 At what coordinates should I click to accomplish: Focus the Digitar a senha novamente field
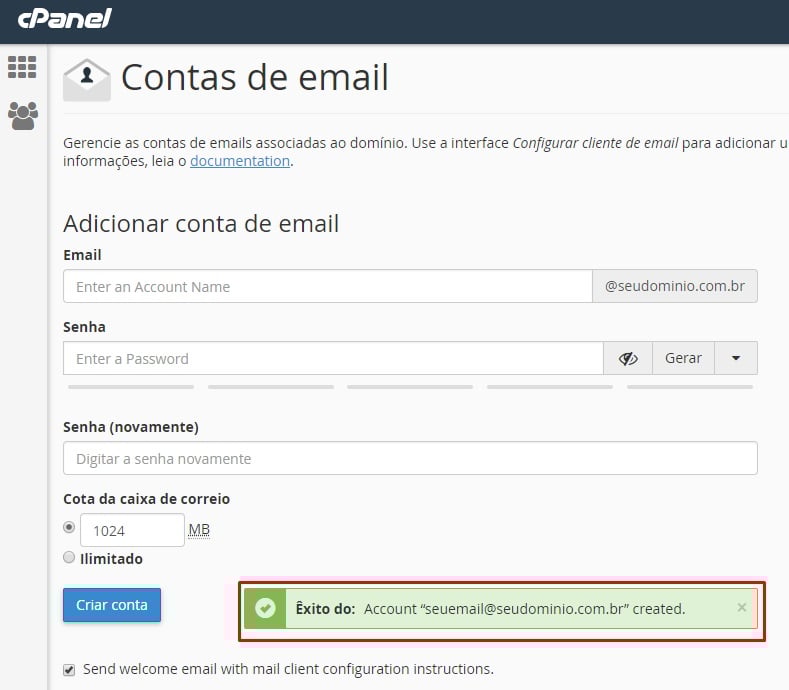(410, 458)
